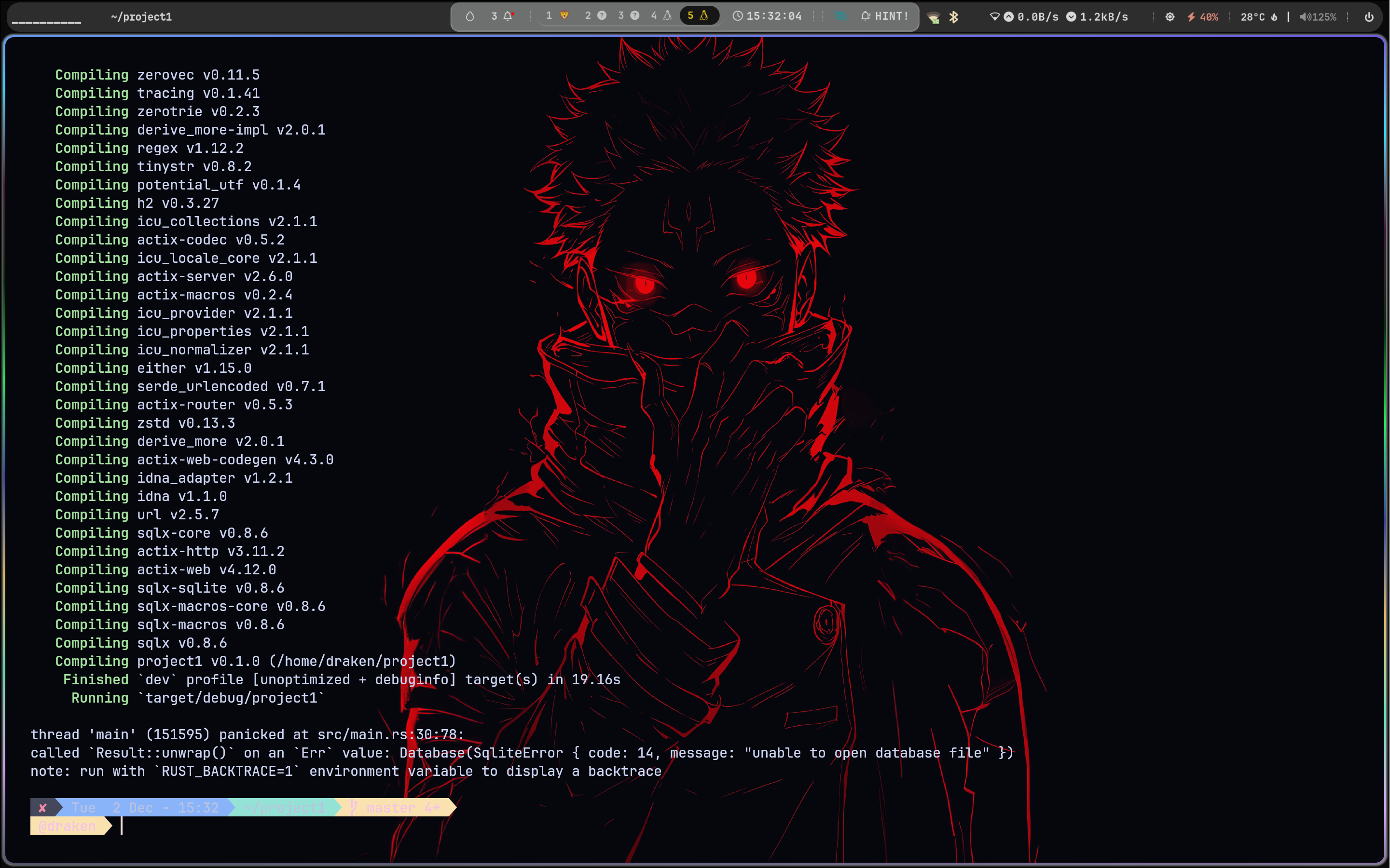This screenshot has width=1390, height=868.
Task: Click the ~/project1 window title
Action: (x=141, y=17)
